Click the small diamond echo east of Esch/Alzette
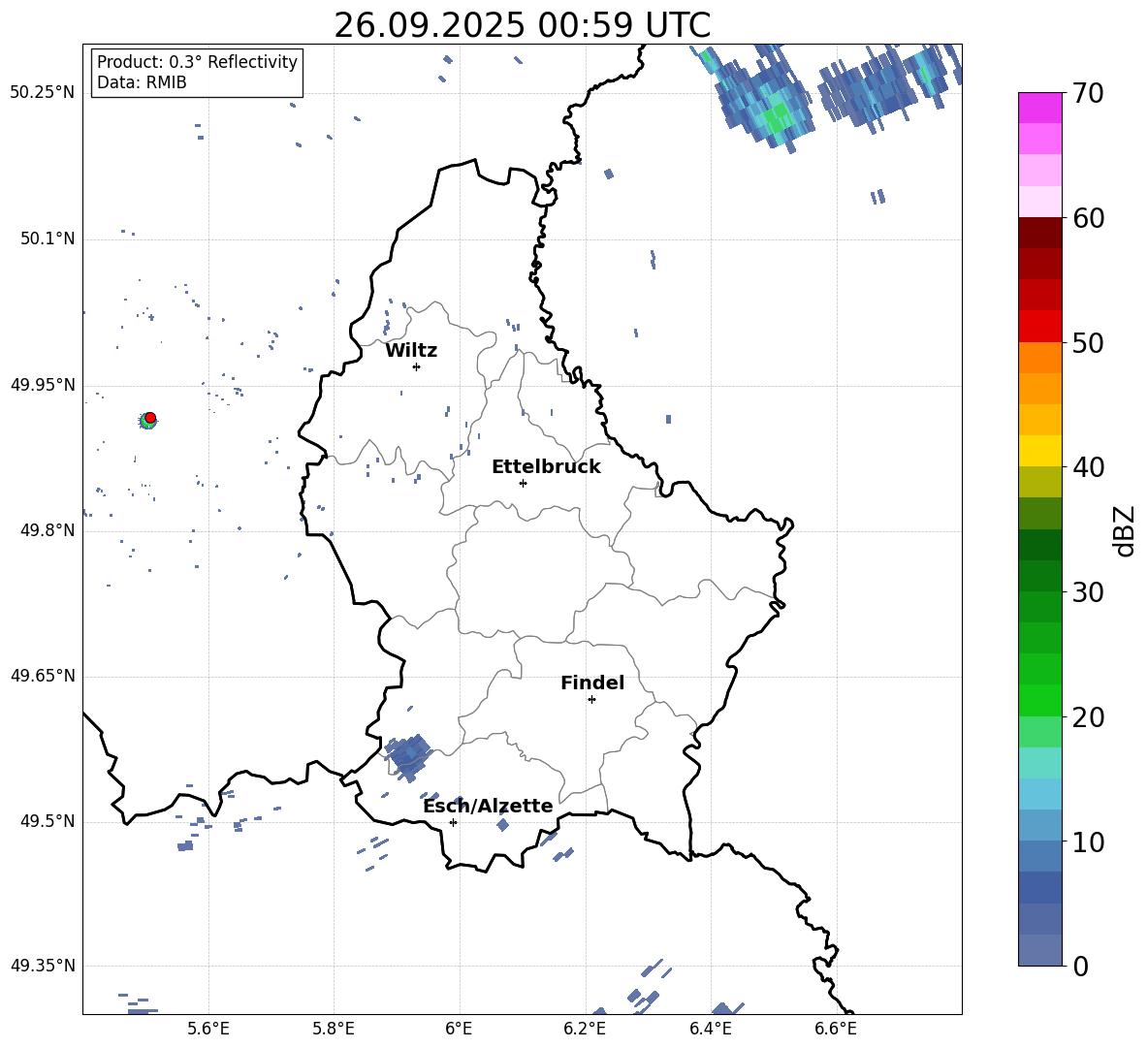 pos(502,825)
